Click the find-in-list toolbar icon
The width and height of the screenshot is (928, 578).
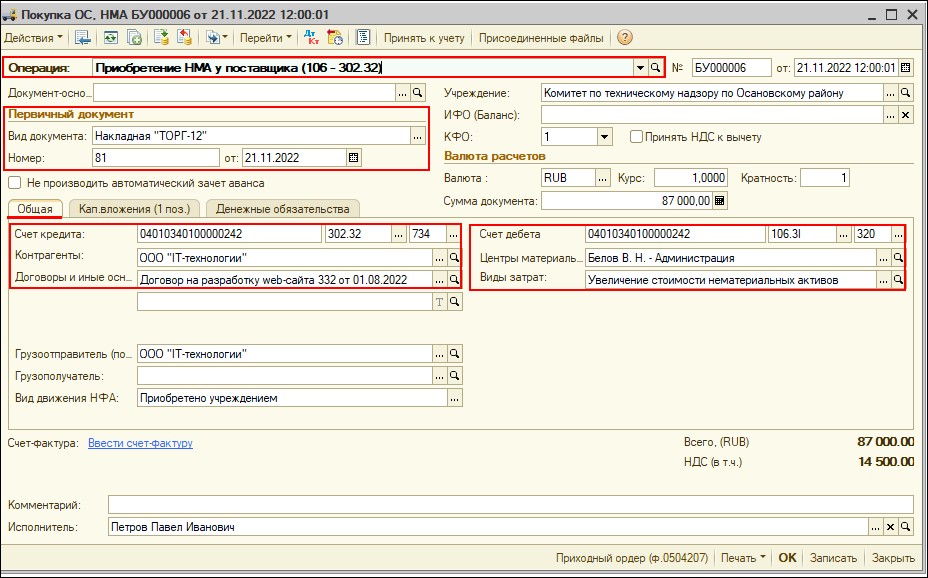pyautogui.click(x=83, y=38)
